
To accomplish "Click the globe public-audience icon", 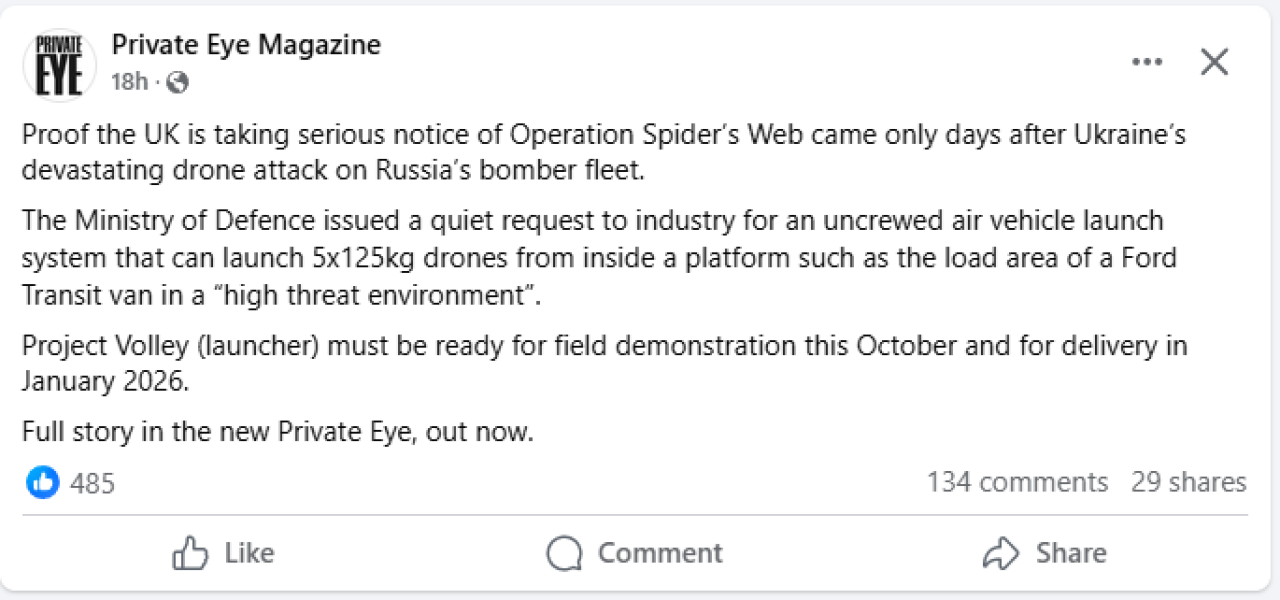I will click(x=178, y=82).
